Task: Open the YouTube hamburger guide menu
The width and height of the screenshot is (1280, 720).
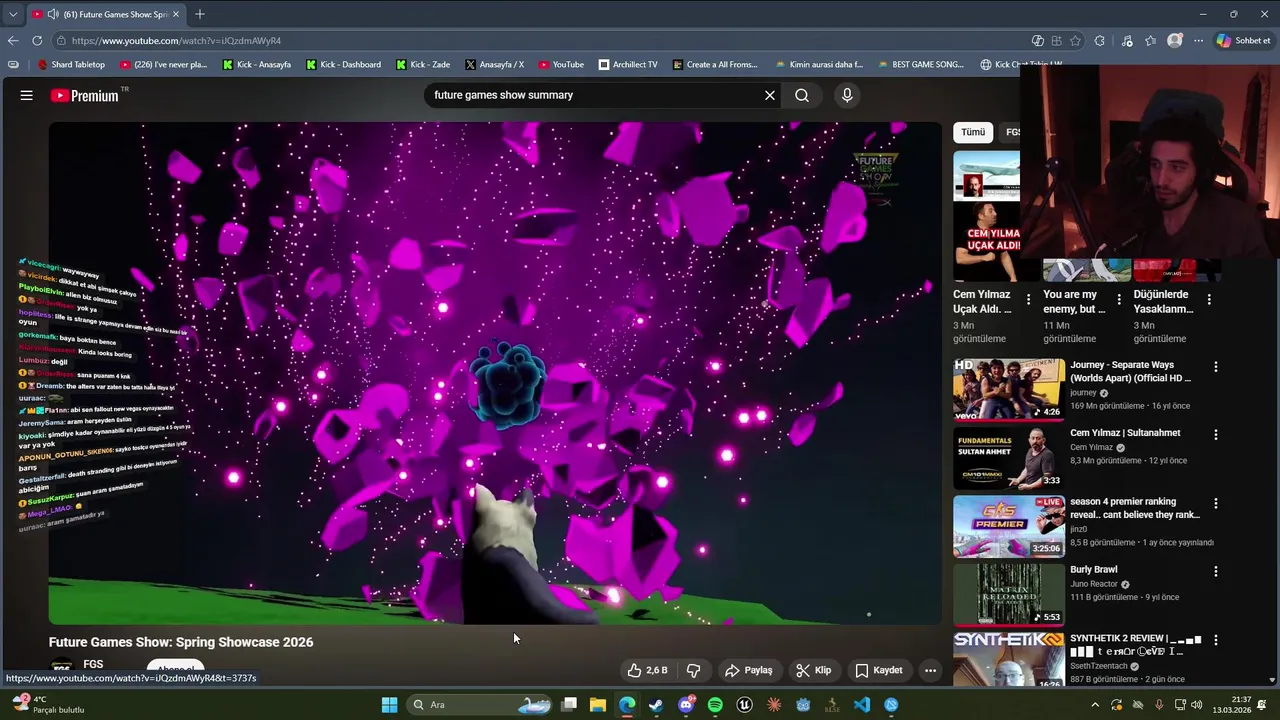Action: [x=26, y=95]
